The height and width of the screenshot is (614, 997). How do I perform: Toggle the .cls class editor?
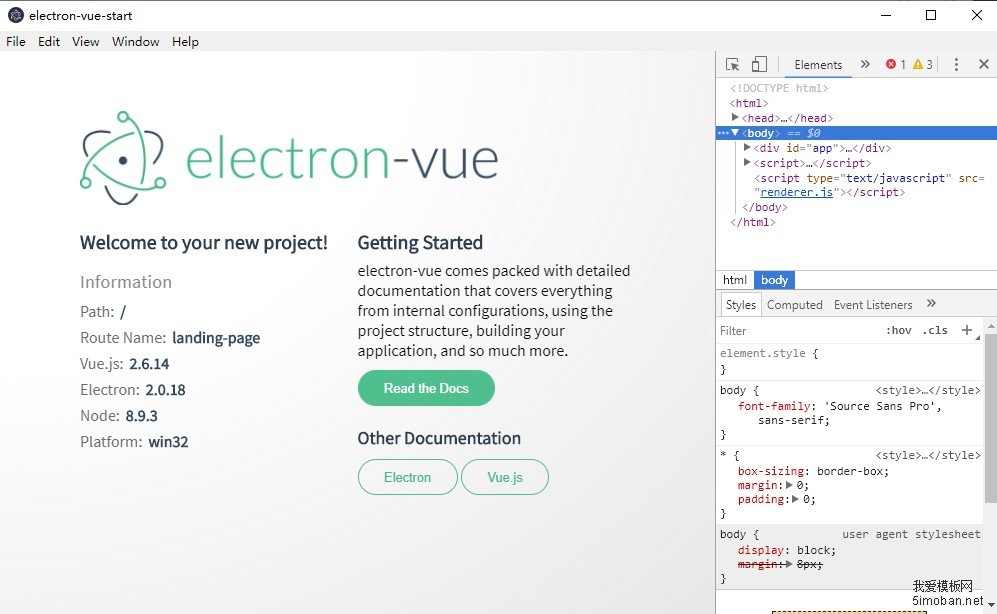pos(932,330)
